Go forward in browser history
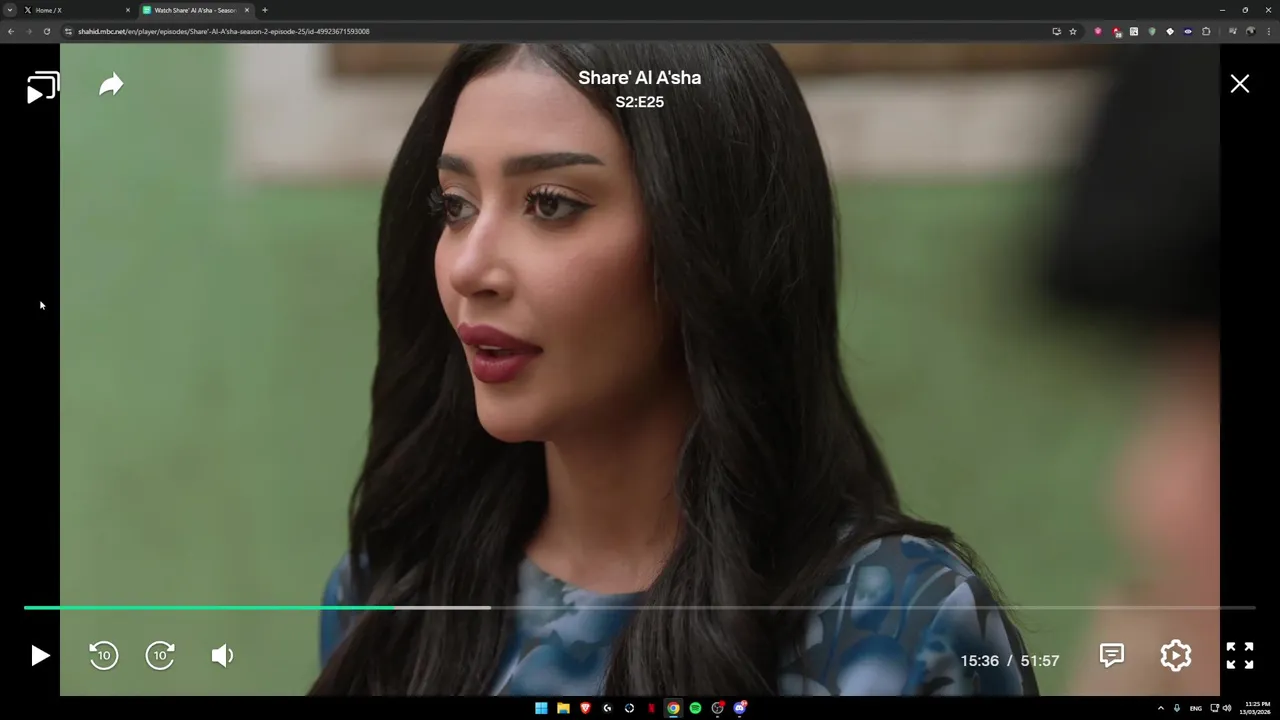Image resolution: width=1280 pixels, height=720 pixels. pyautogui.click(x=29, y=31)
